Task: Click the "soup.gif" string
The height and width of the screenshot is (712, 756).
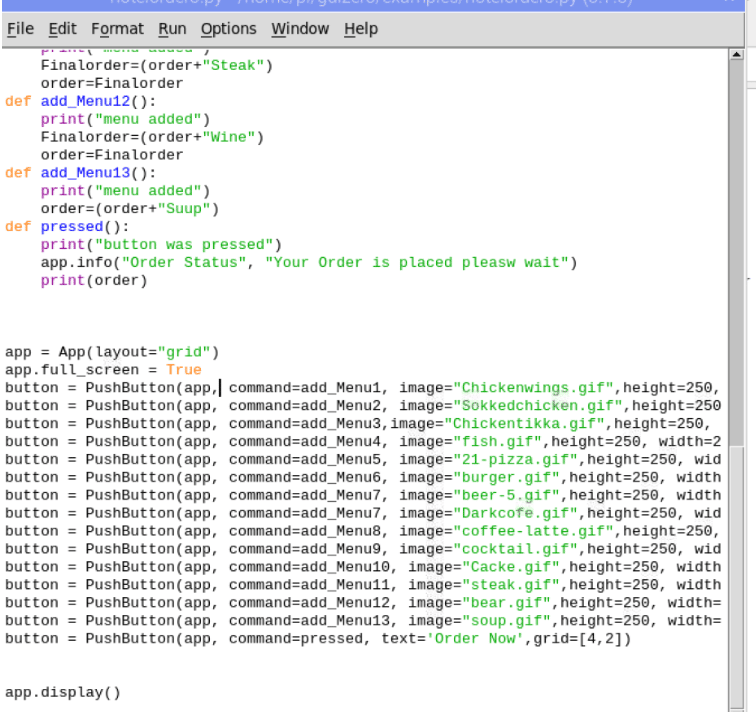Action: 497,621
